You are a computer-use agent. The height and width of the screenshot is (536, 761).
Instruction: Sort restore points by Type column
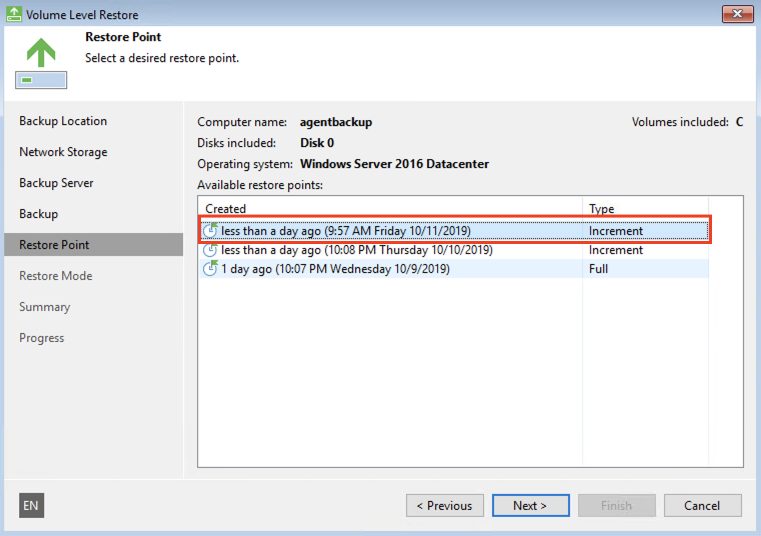(x=645, y=208)
